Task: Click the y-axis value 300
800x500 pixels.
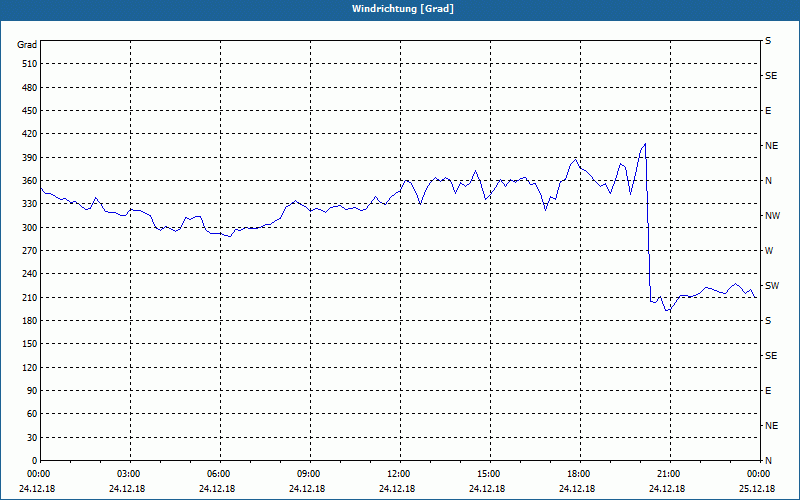Action: point(30,228)
